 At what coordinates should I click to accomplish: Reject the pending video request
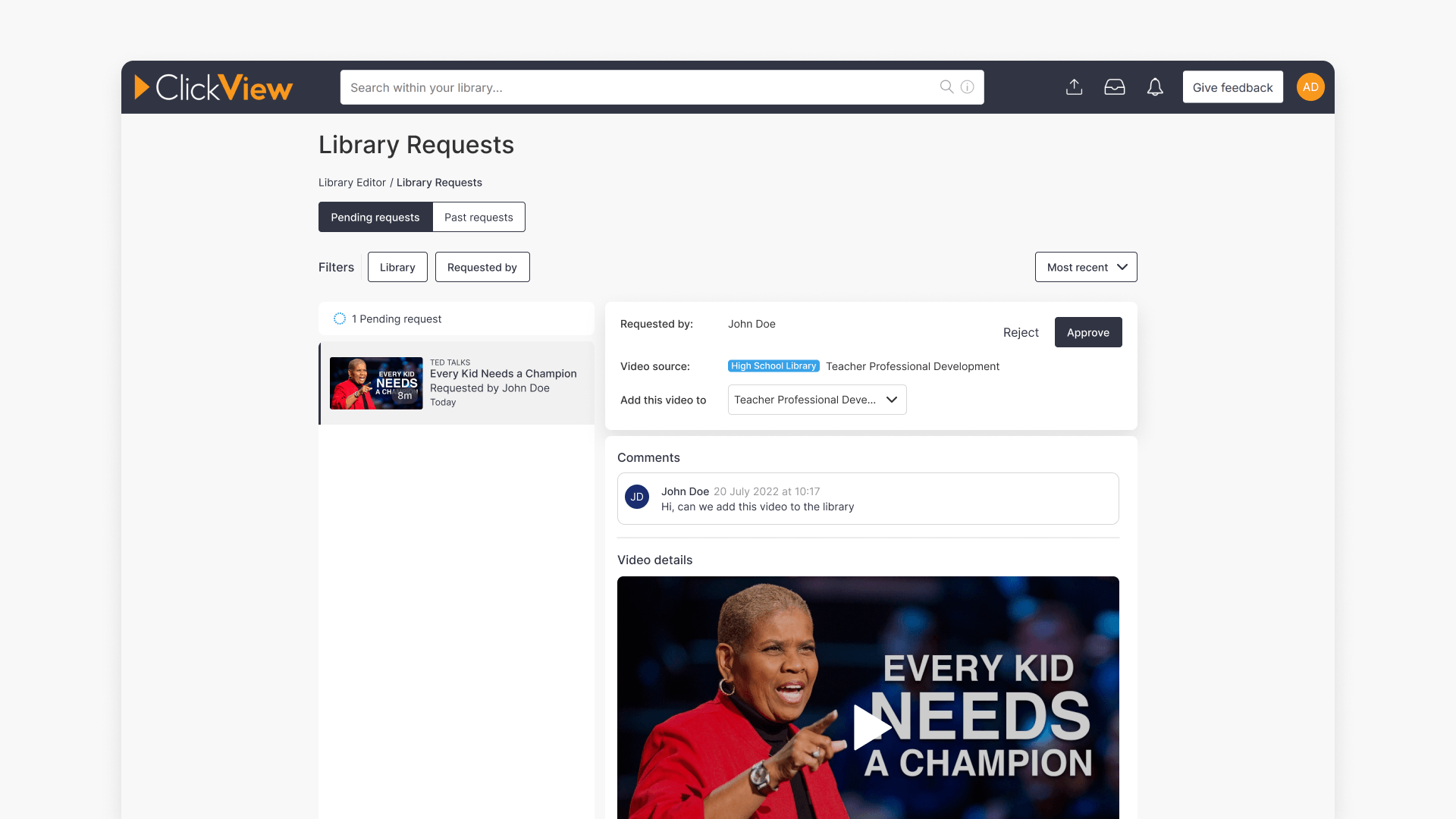click(1021, 332)
